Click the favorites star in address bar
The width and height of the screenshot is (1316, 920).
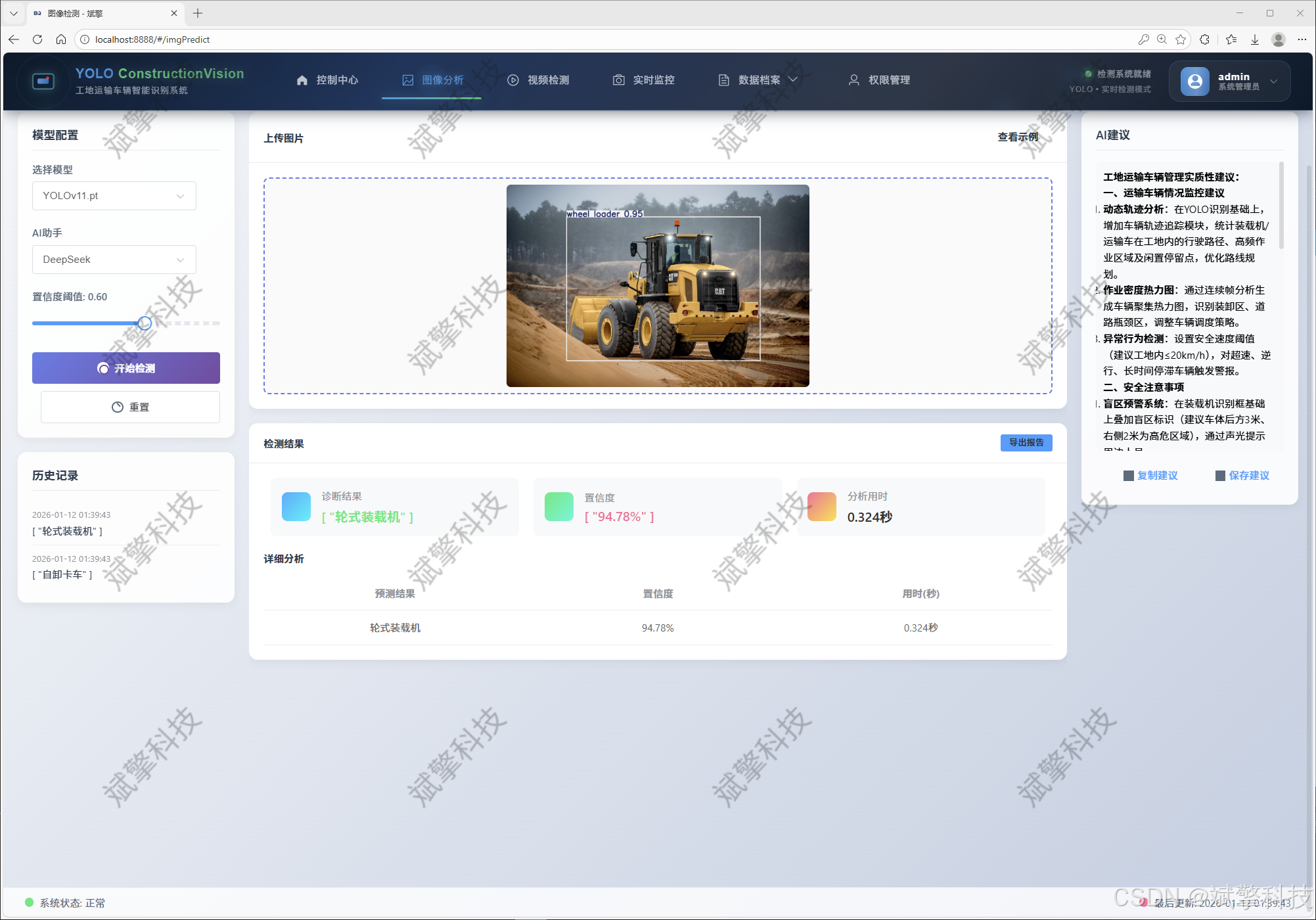(x=1181, y=39)
